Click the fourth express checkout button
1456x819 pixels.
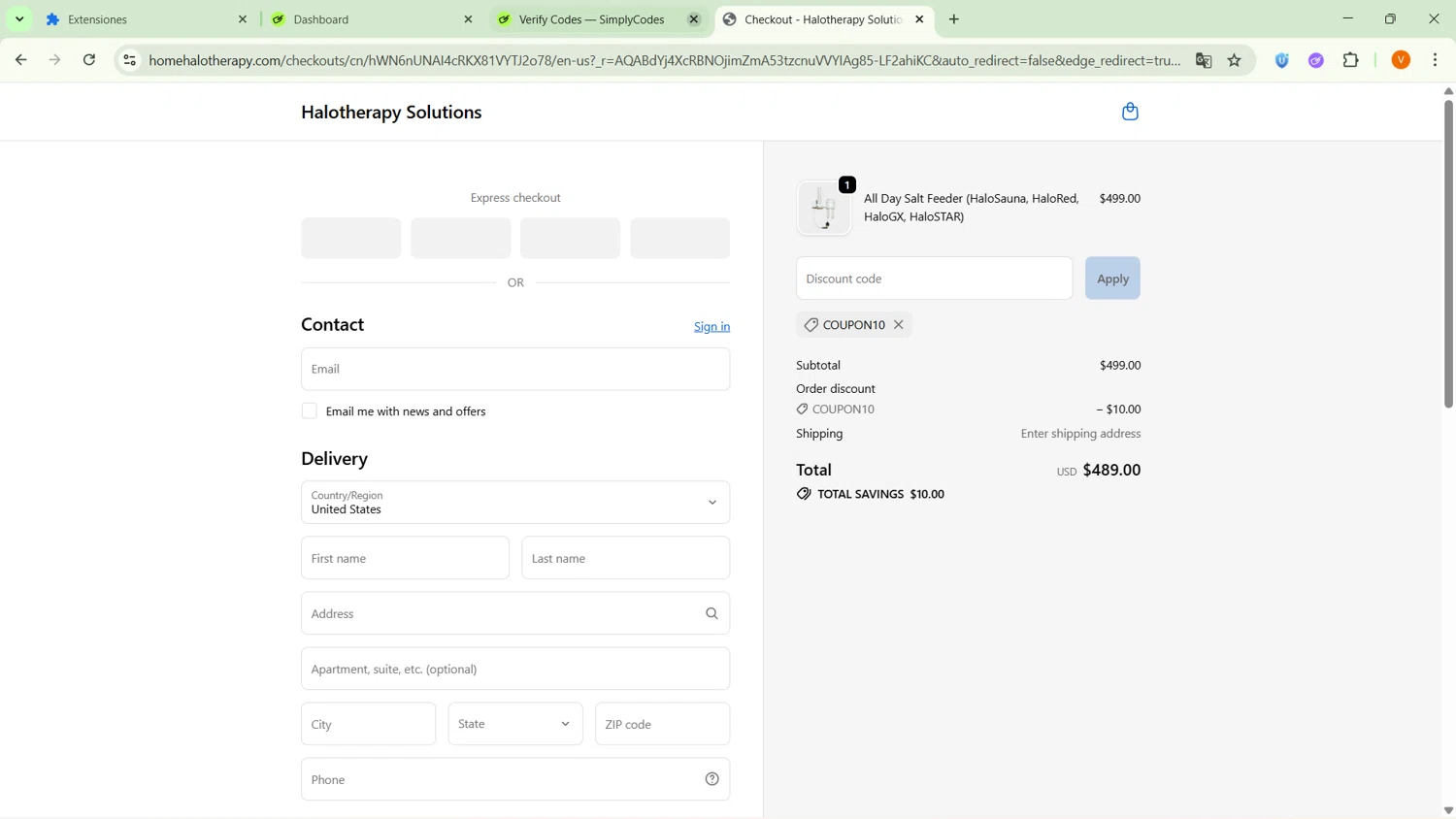[x=679, y=238]
